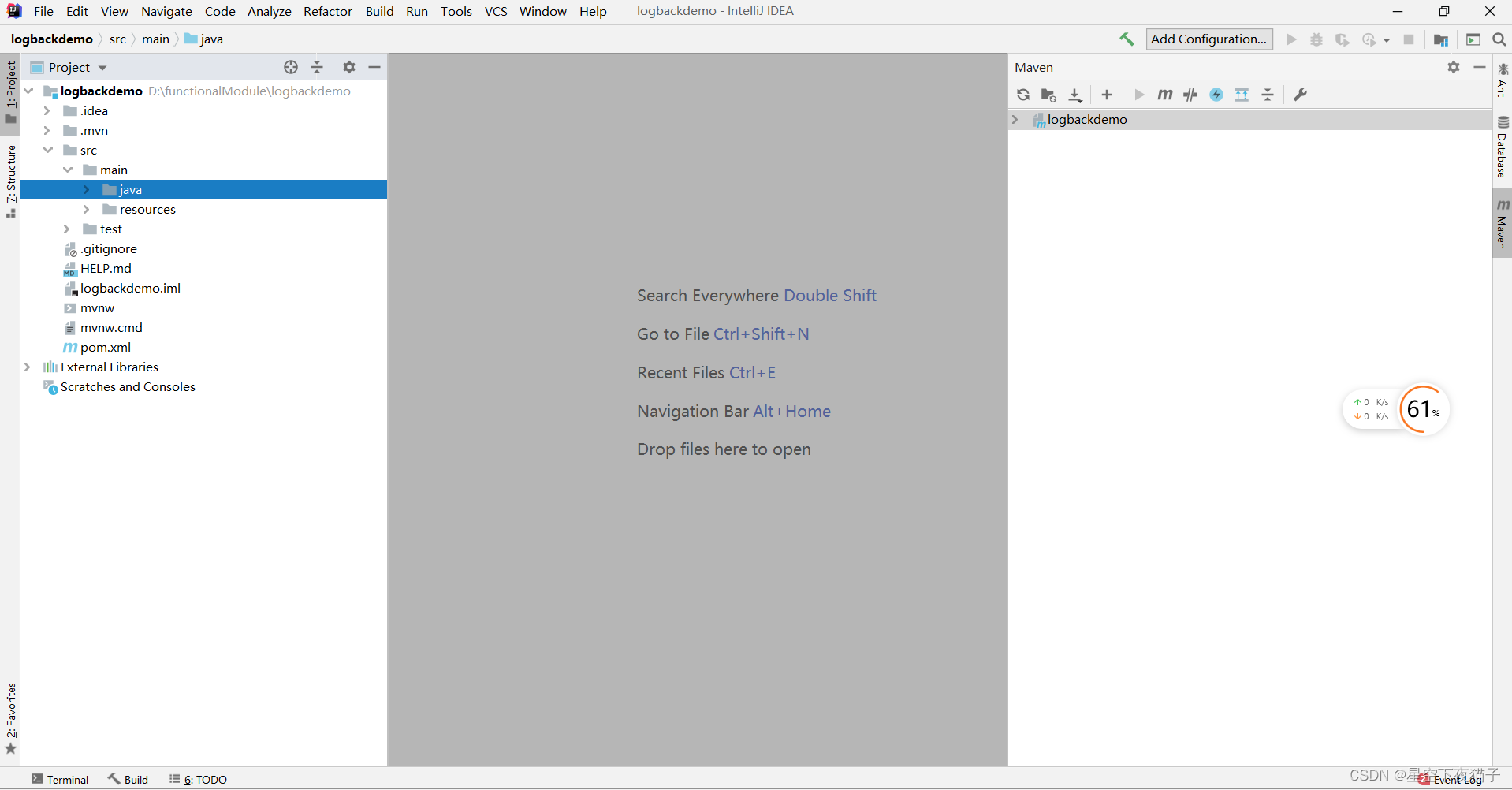
Task: Click the Run with Coverage icon
Action: [x=1342, y=39]
